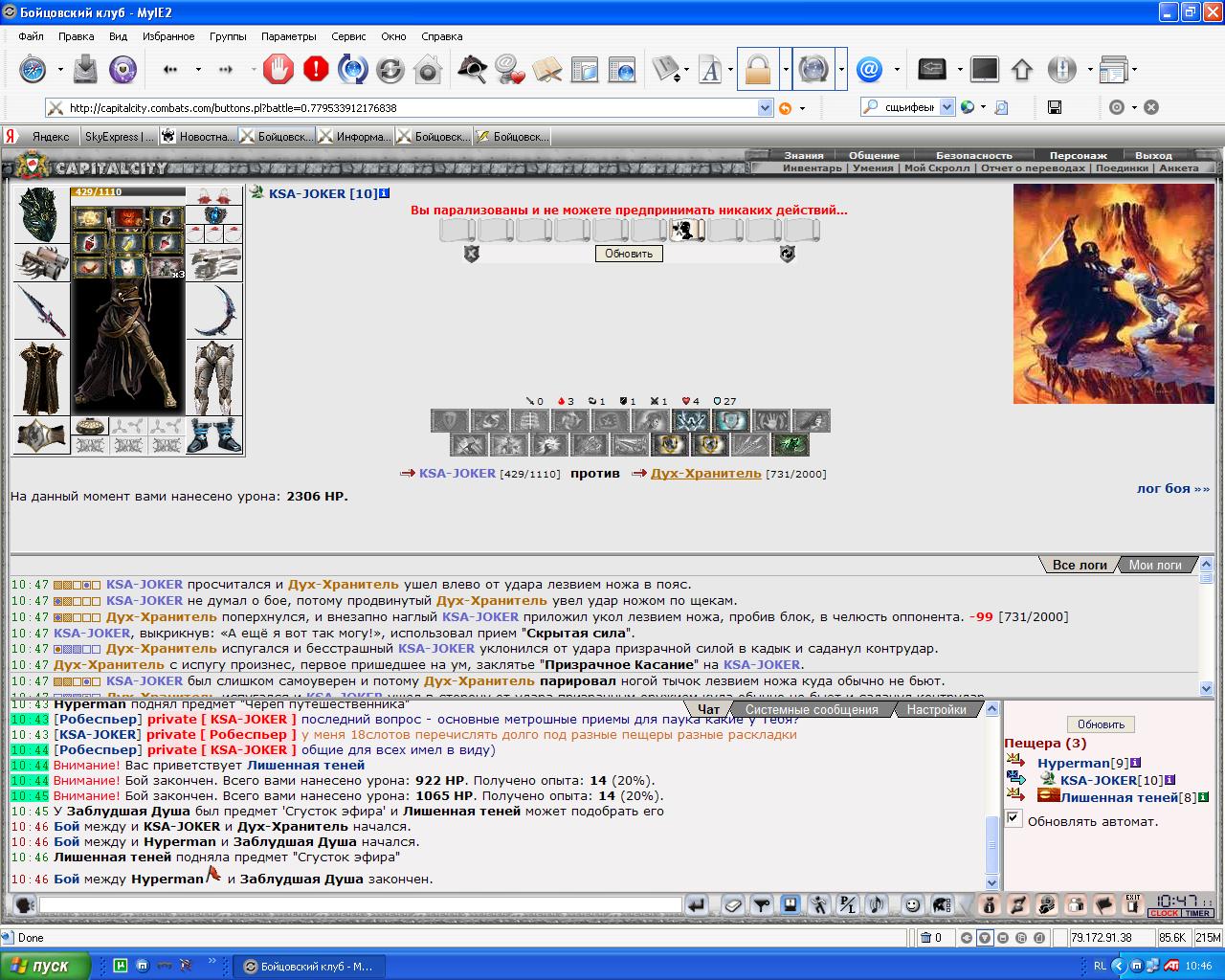Image resolution: width=1225 pixels, height=980 pixels.
Task: Click the chat panel vertical scrollbar
Action: coord(992,795)
